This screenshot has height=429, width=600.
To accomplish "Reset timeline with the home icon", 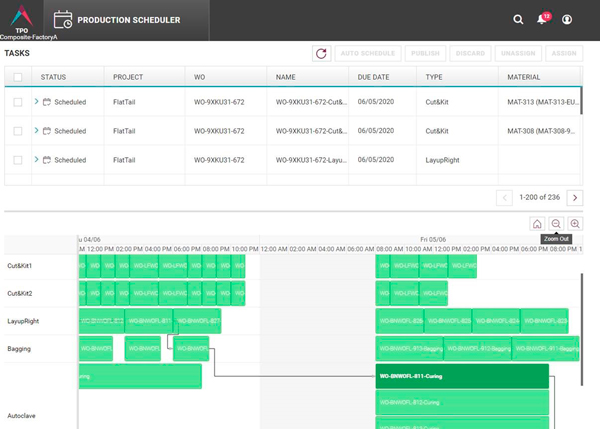I will (537, 224).
